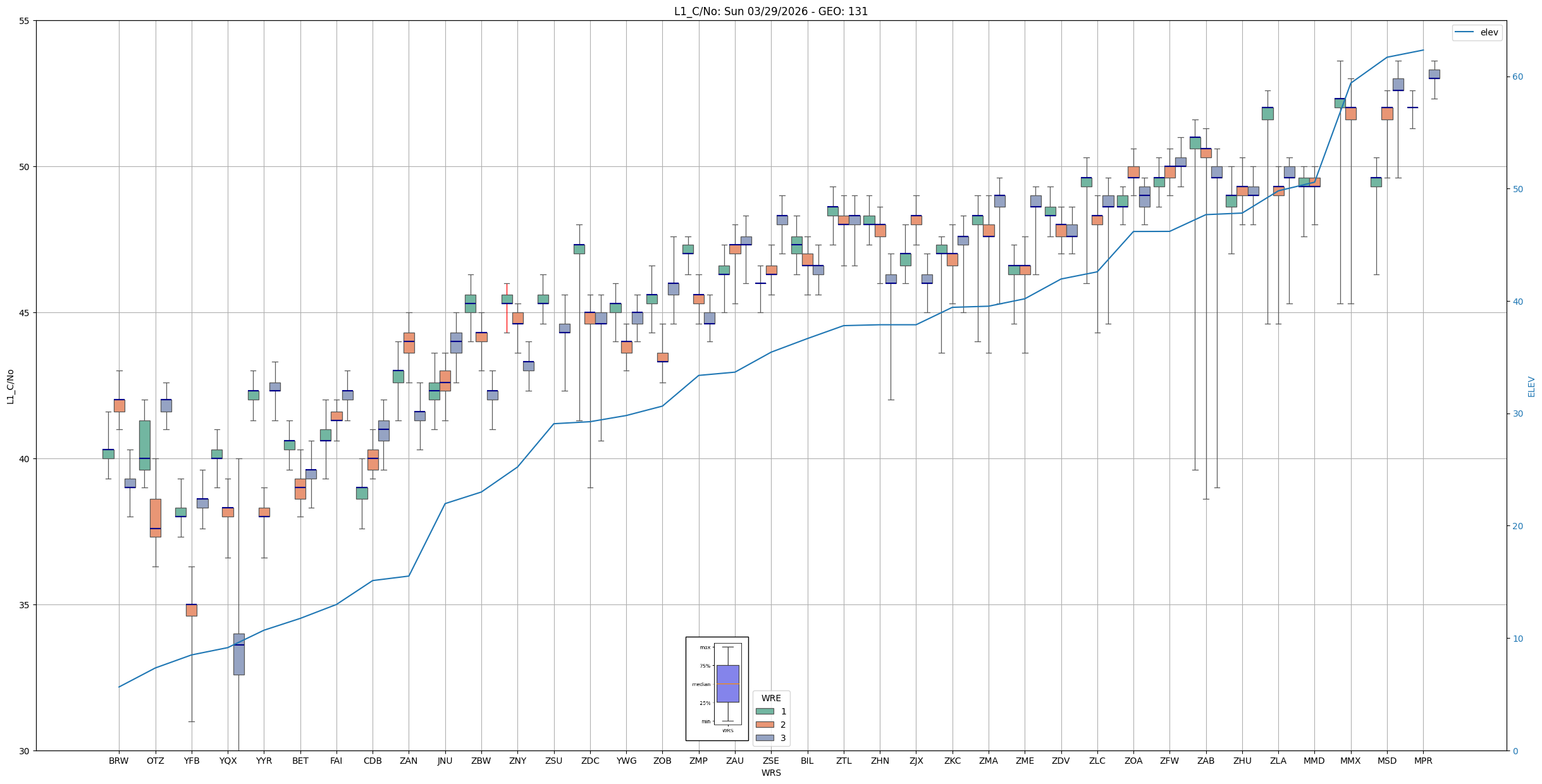Viewport: 1542px width, 784px height.
Task: Click the YQX station tick label
Action: point(228,761)
